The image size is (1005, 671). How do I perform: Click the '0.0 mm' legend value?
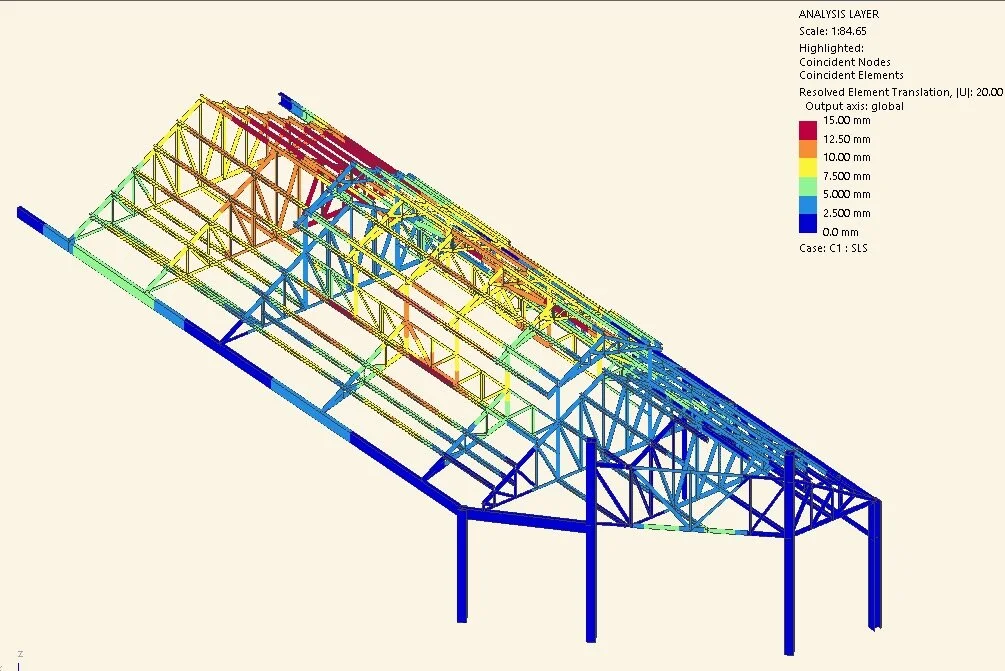coord(840,232)
